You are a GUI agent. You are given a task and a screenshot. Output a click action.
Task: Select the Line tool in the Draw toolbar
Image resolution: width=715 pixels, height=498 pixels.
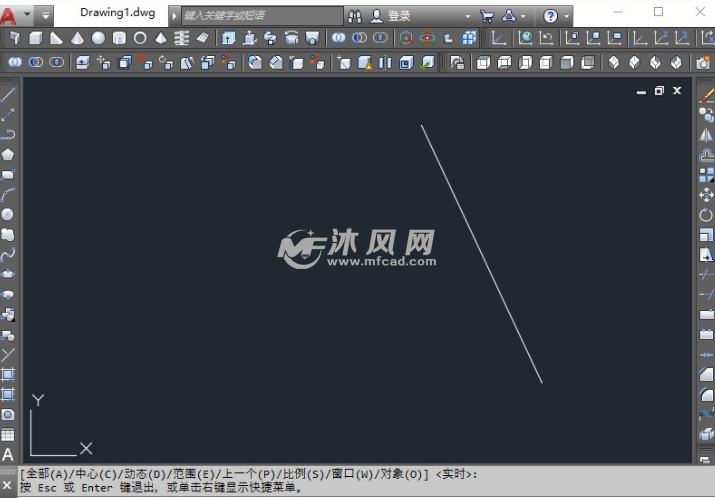click(x=8, y=95)
